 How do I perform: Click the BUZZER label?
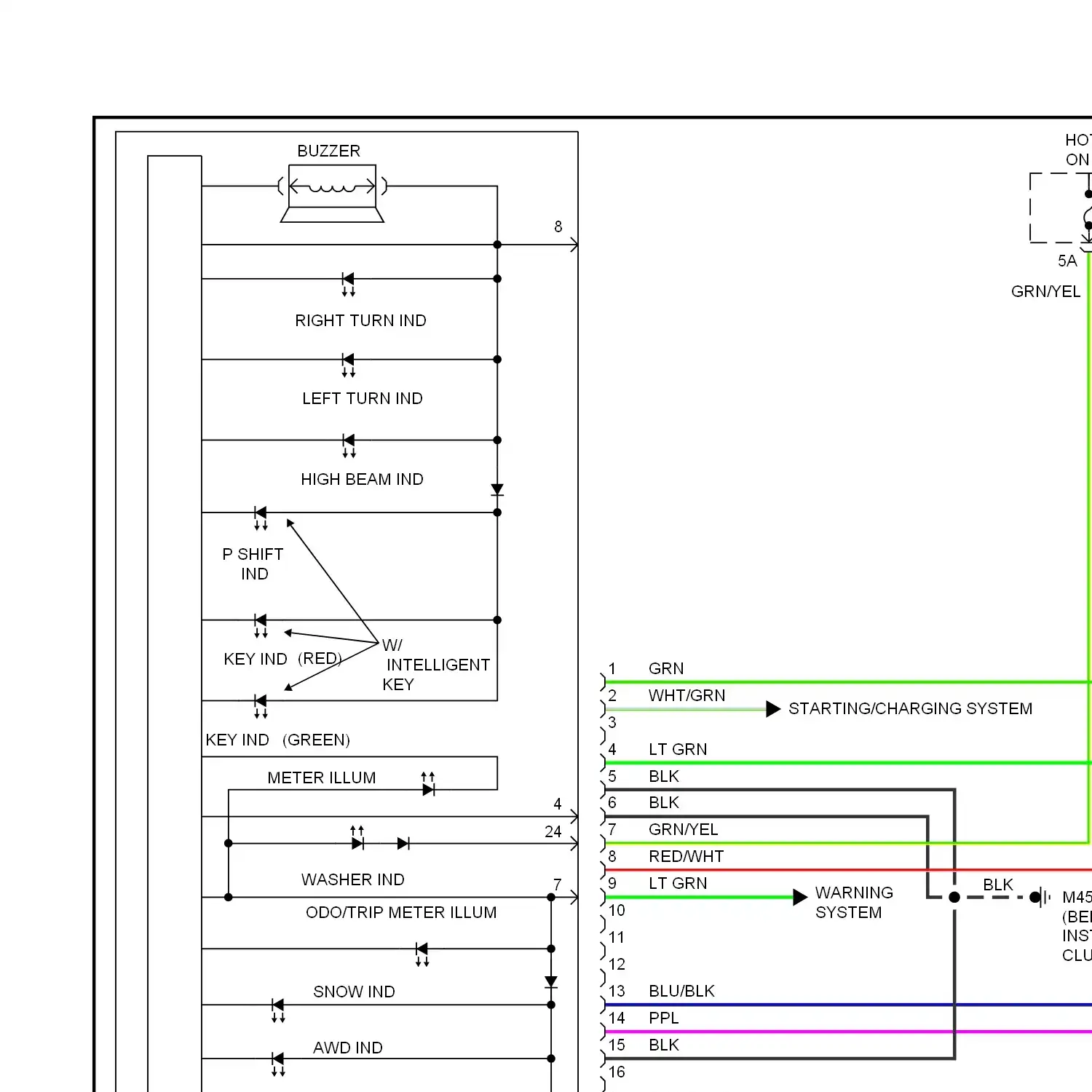pyautogui.click(x=328, y=151)
